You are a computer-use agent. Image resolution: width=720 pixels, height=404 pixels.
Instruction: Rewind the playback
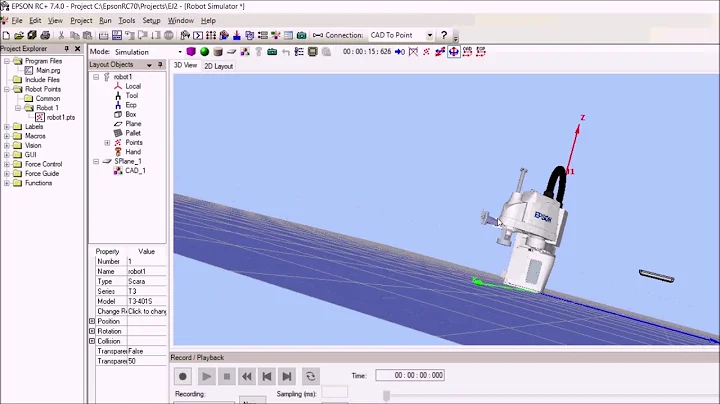point(247,376)
